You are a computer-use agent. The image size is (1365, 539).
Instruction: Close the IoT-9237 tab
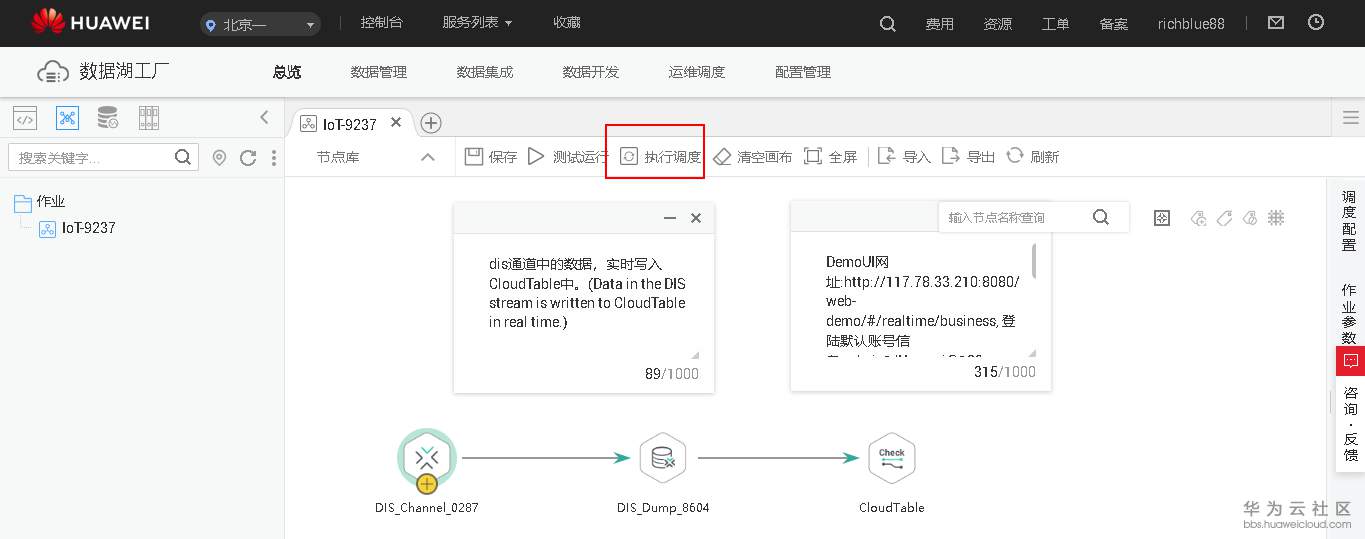[396, 122]
